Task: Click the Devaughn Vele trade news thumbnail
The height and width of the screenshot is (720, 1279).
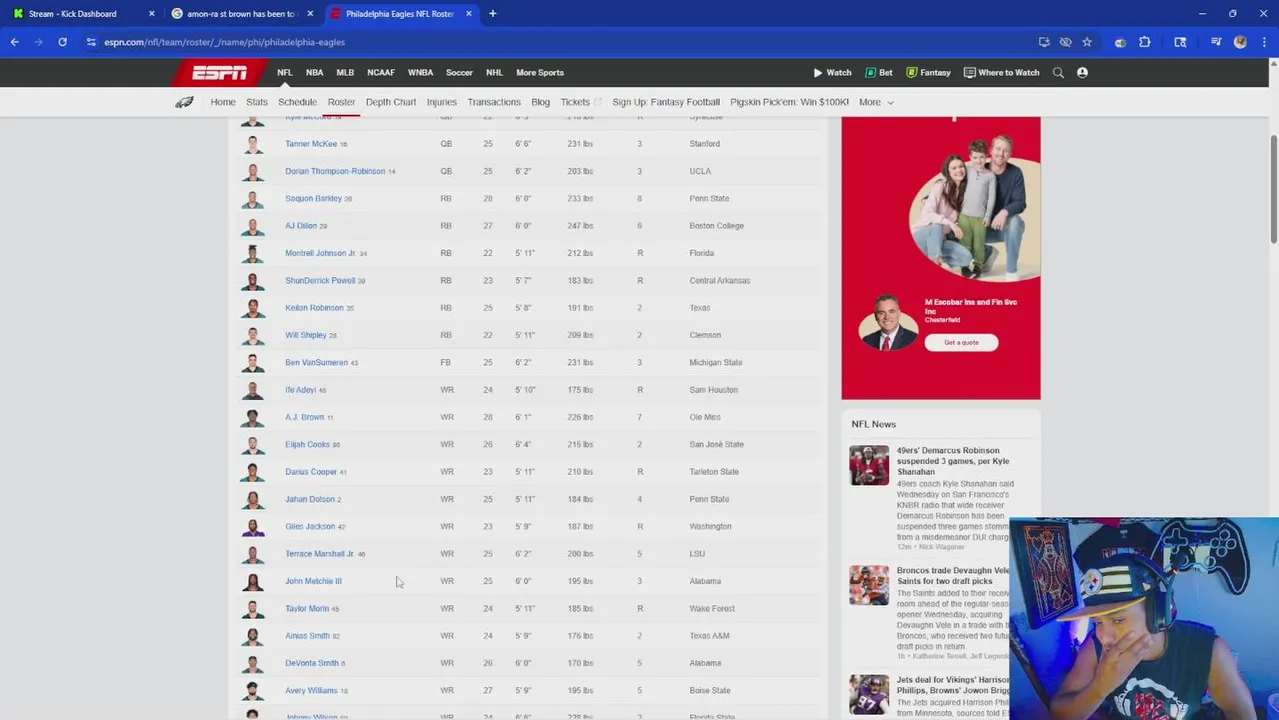Action: (x=869, y=585)
